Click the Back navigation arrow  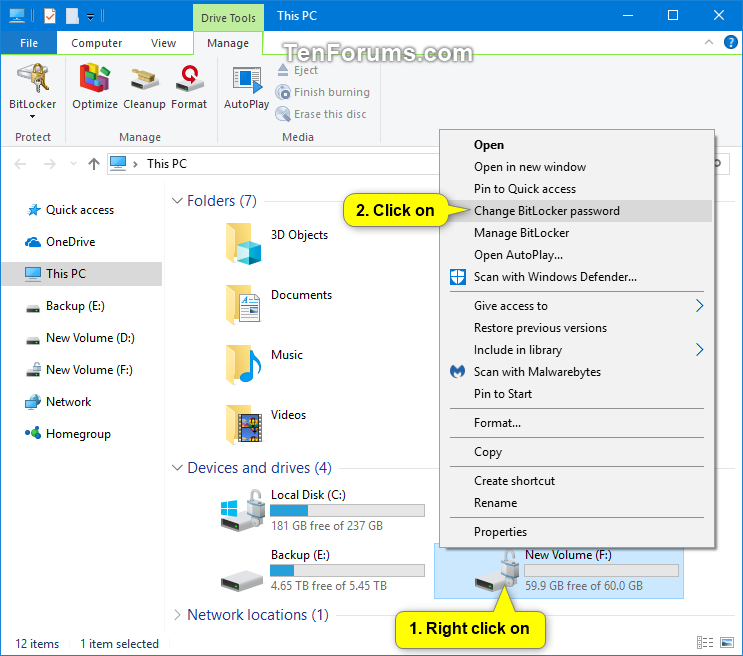20,164
